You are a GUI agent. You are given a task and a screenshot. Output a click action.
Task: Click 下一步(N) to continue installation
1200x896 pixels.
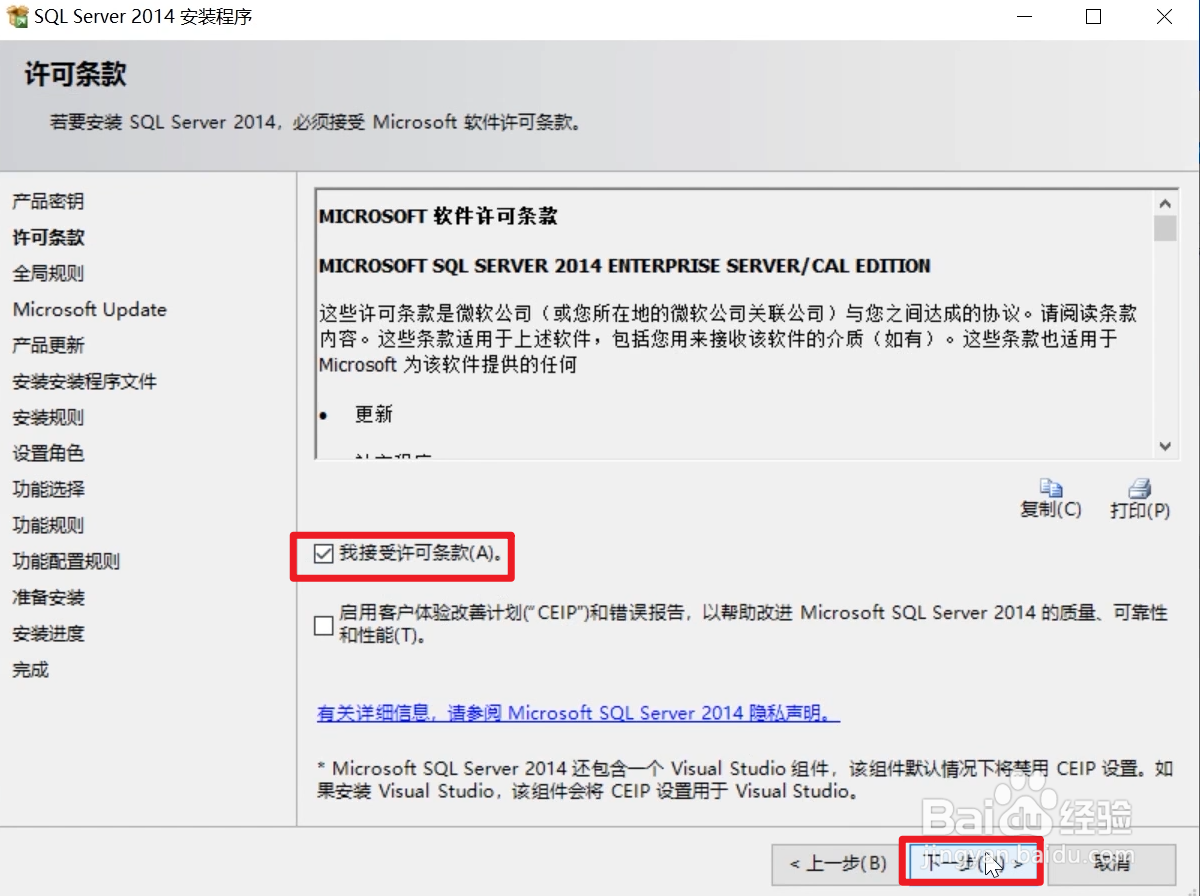[x=971, y=861]
